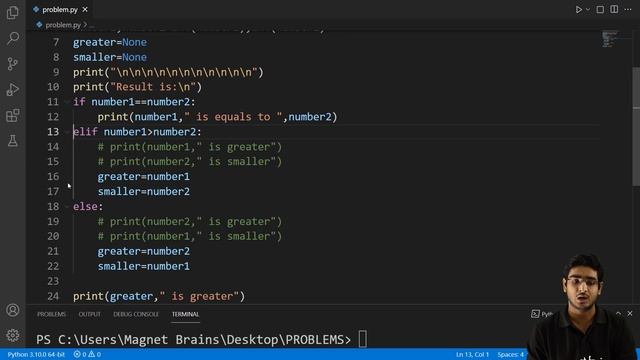Collapse the if block at line 11

pos(67,102)
